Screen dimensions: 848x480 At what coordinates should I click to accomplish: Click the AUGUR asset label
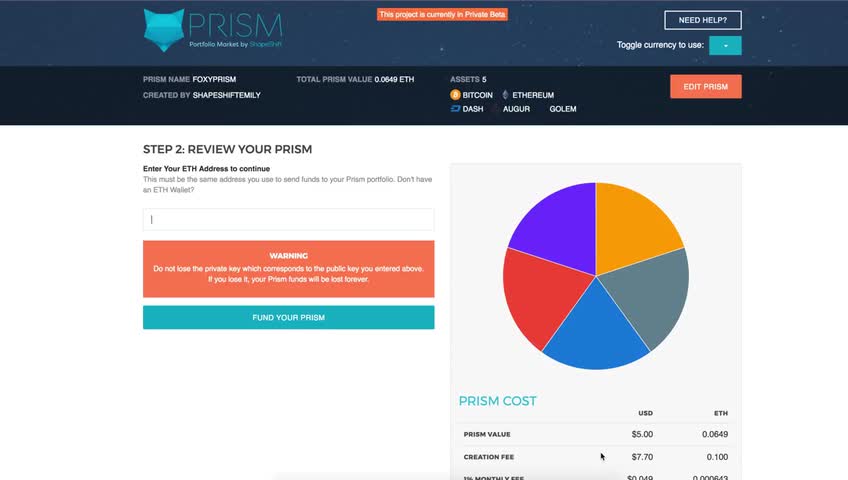click(x=516, y=109)
